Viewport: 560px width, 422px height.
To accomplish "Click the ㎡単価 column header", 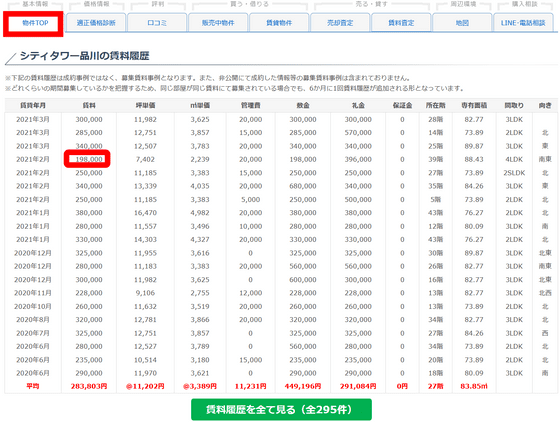I will [200, 106].
